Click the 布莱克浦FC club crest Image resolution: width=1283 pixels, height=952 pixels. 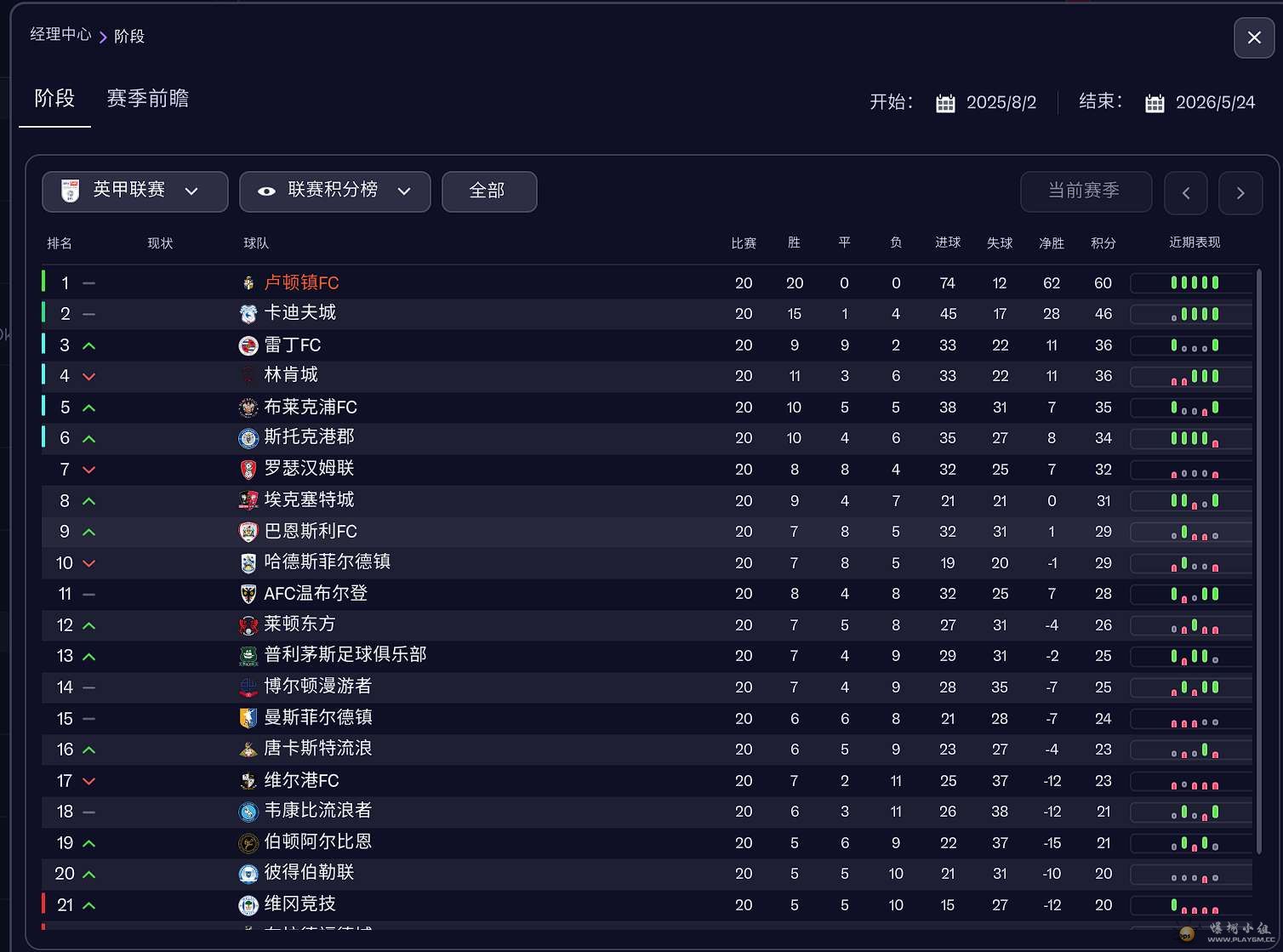tap(248, 408)
